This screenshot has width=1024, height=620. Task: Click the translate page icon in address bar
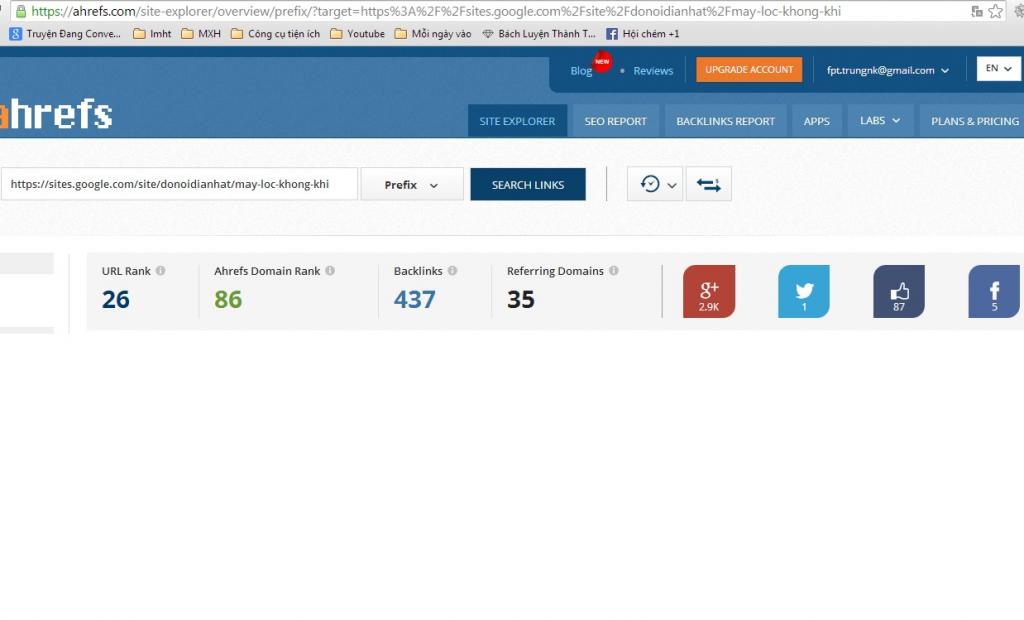point(977,11)
